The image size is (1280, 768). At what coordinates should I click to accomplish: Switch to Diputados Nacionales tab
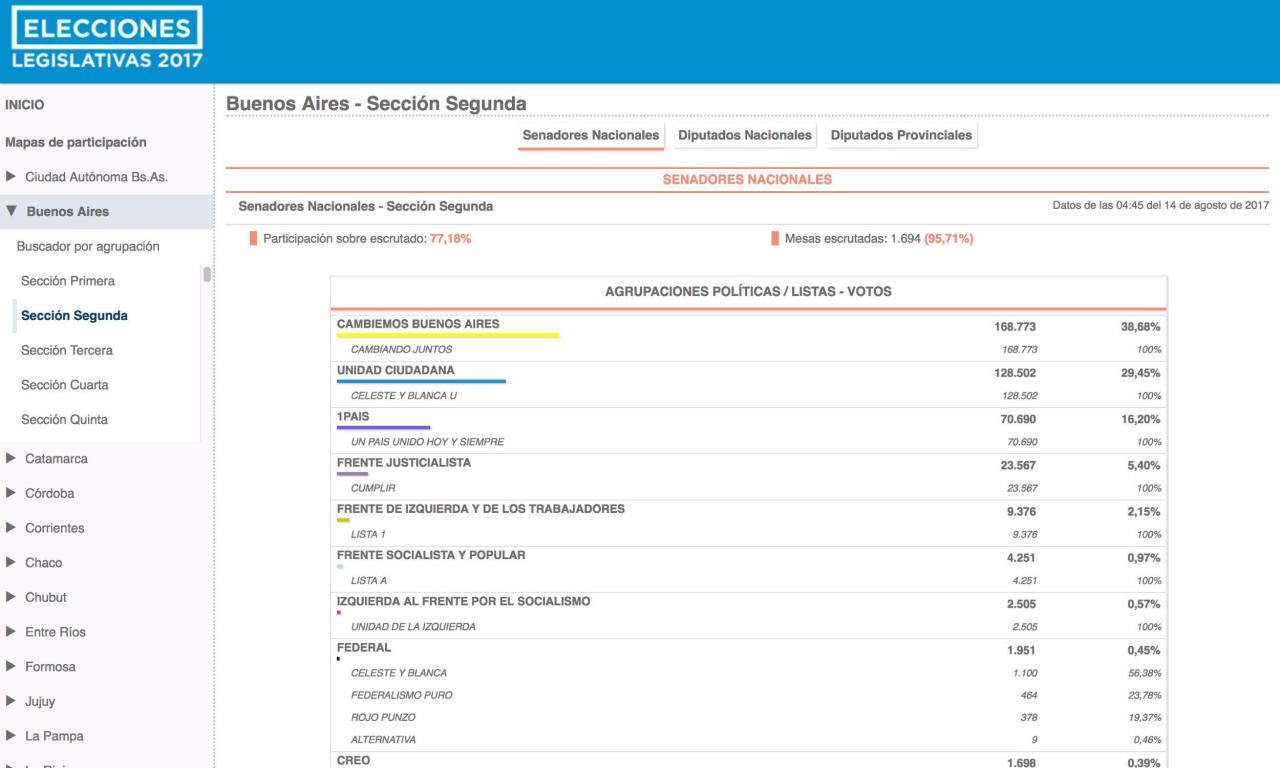click(x=745, y=135)
